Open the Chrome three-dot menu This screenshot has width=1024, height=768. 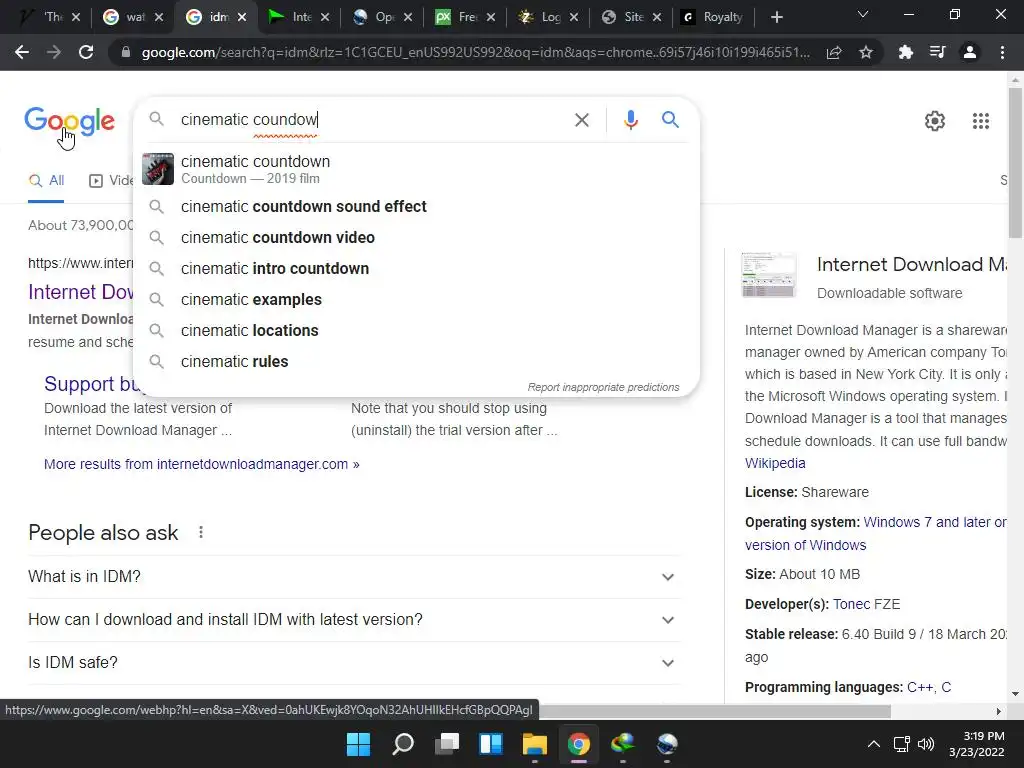[1002, 52]
